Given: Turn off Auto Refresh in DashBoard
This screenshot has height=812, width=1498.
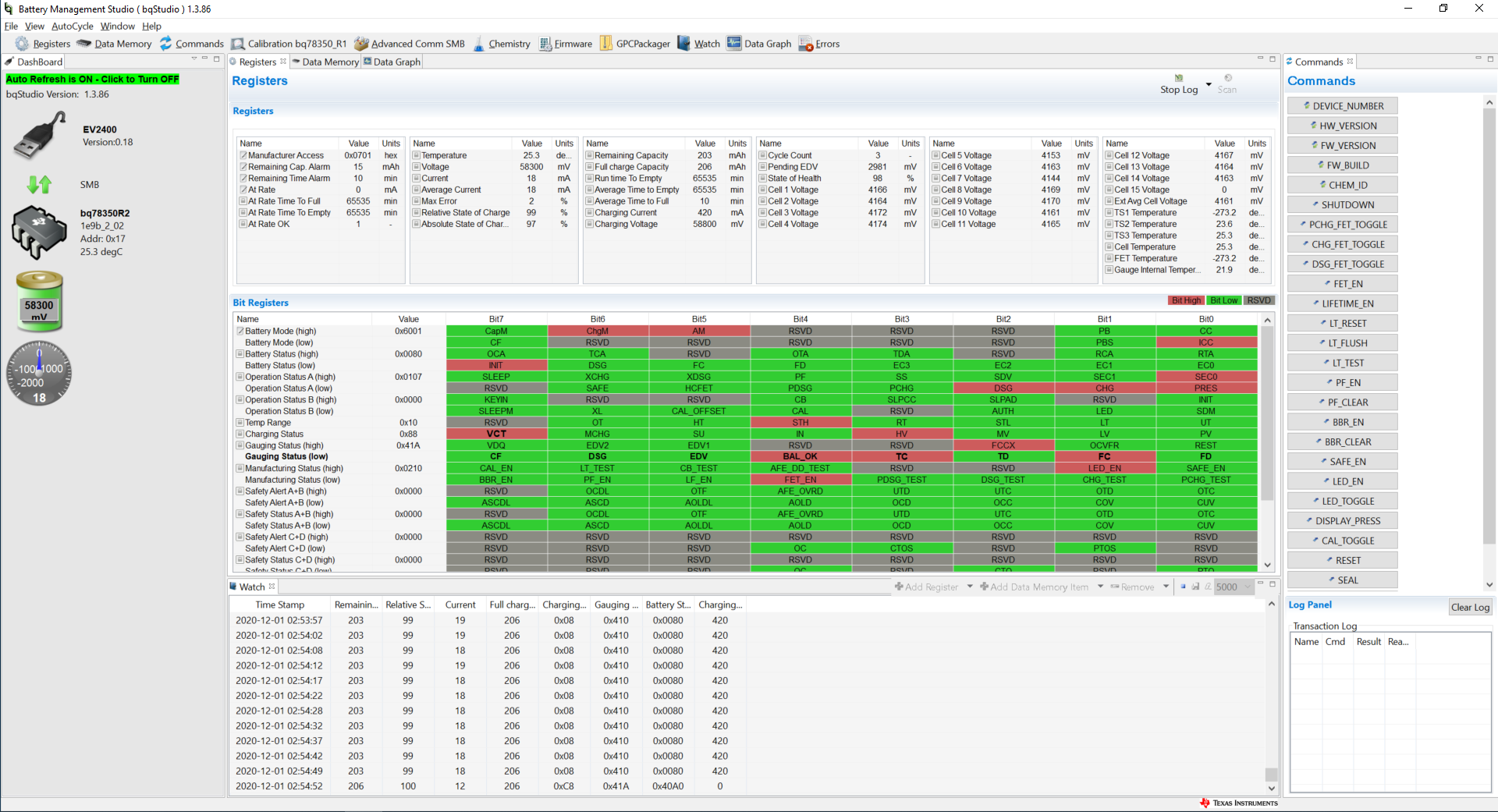Looking at the screenshot, I should pos(92,79).
